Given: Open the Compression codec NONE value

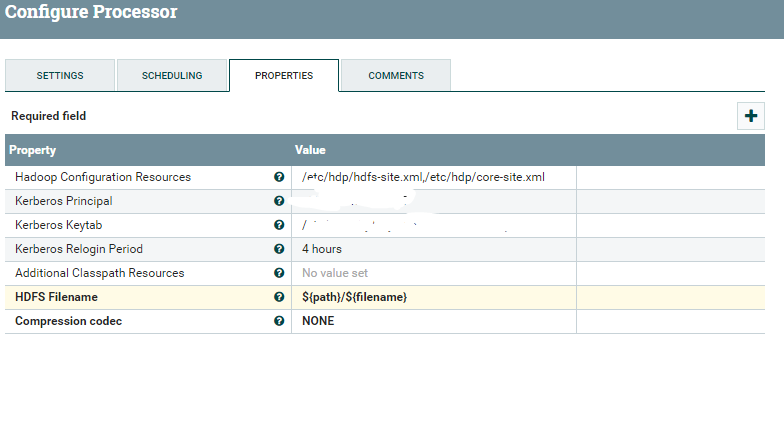Looking at the screenshot, I should pyautogui.click(x=319, y=321).
